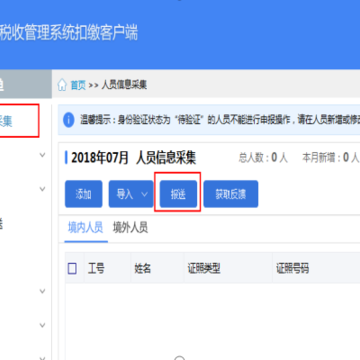Tick the select-all checkbox in table header
The width and height of the screenshot is (360, 360).
click(x=72, y=268)
